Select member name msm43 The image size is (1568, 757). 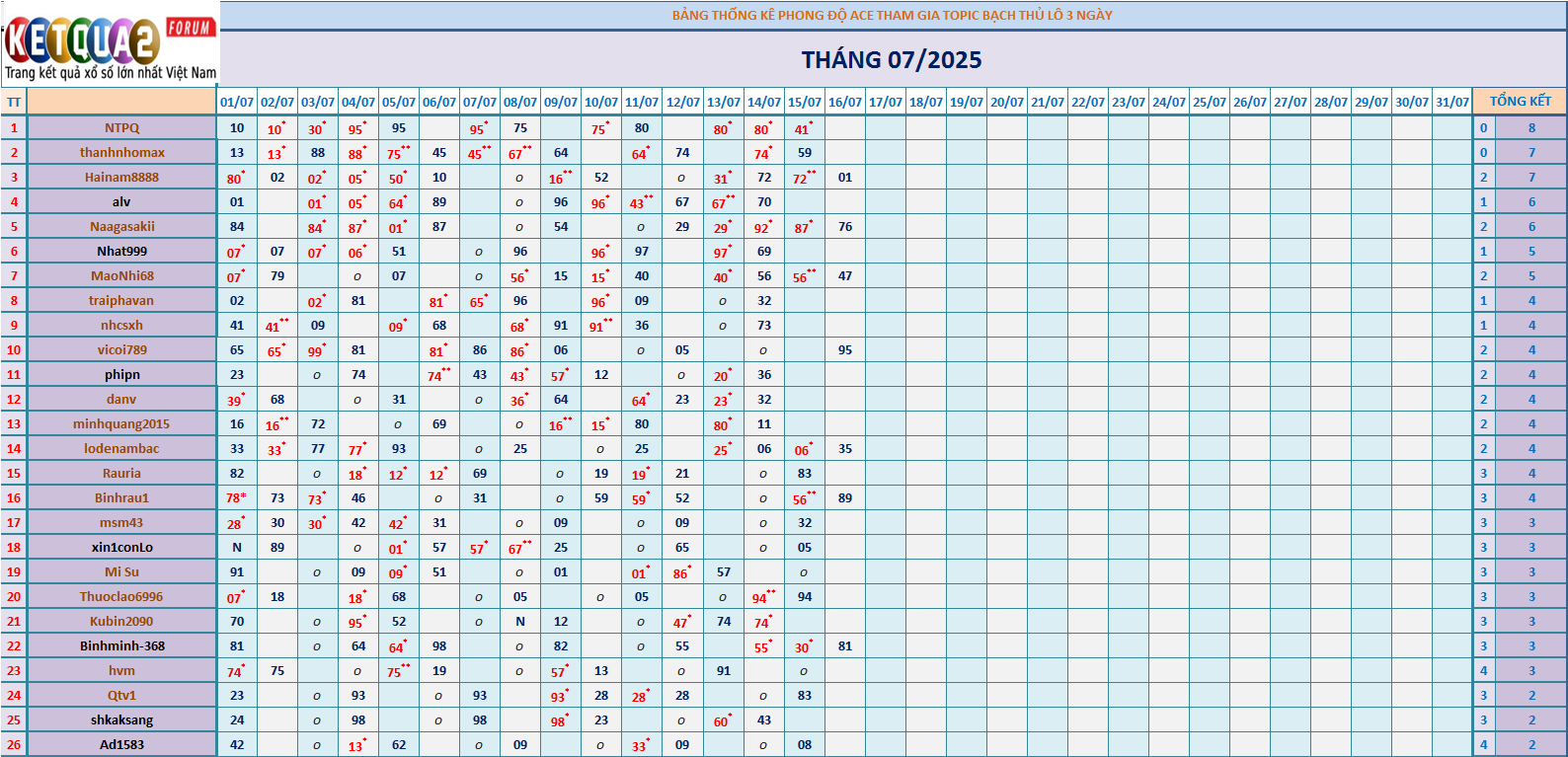[122, 522]
